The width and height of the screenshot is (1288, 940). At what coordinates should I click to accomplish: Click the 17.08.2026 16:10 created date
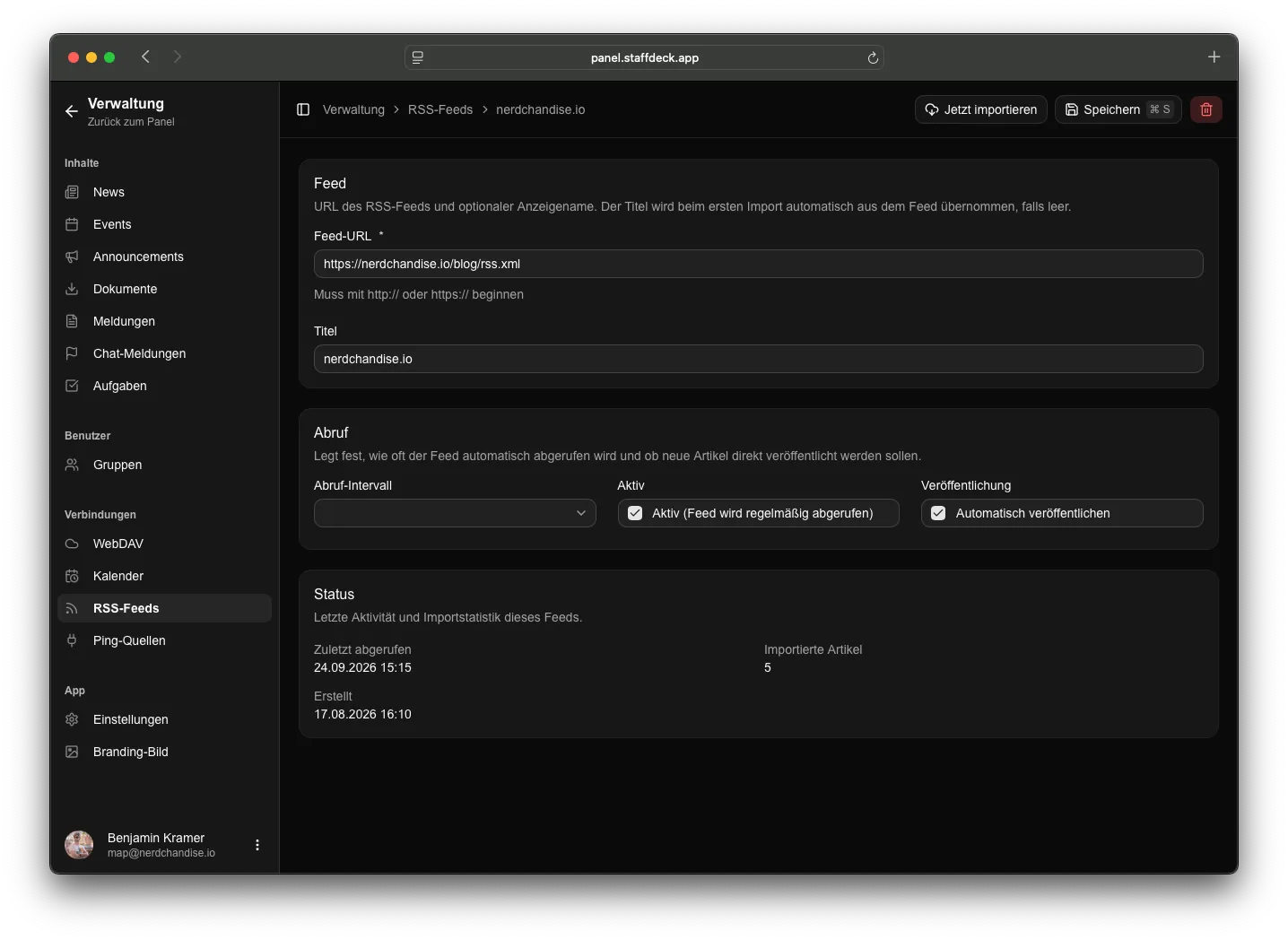point(362,714)
